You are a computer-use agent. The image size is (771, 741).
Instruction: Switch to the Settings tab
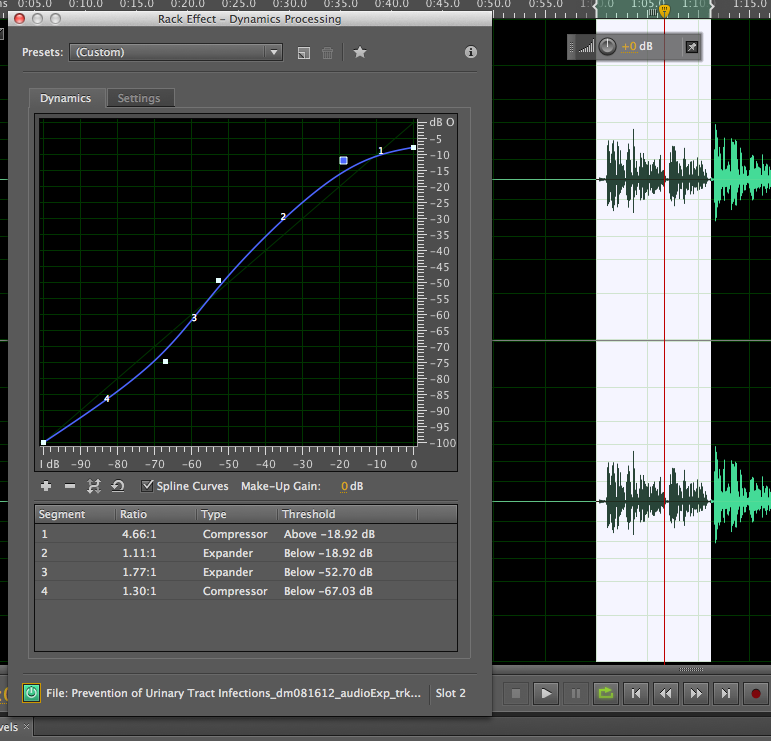click(x=139, y=98)
